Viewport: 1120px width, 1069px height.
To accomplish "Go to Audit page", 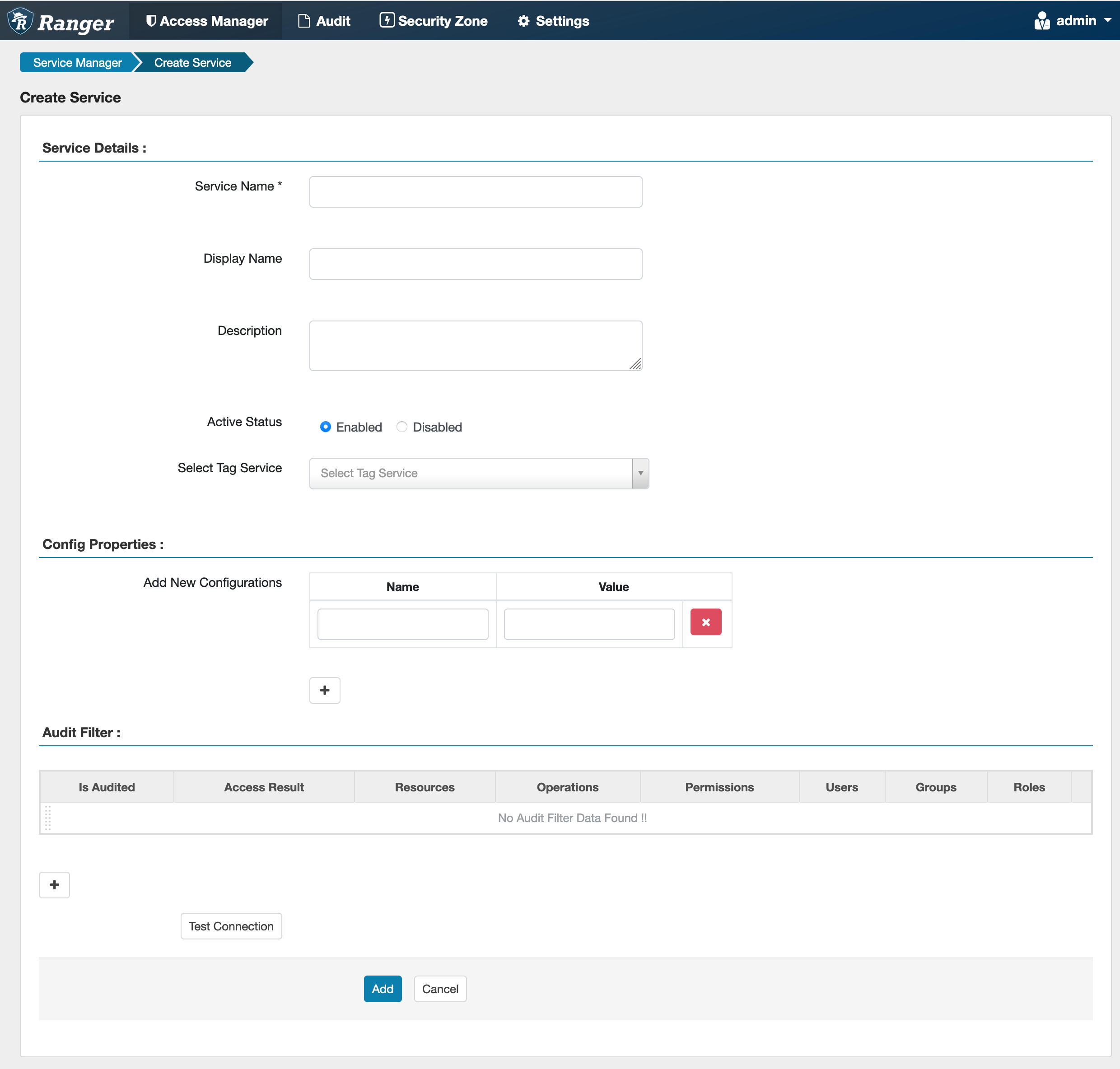I will click(x=324, y=21).
